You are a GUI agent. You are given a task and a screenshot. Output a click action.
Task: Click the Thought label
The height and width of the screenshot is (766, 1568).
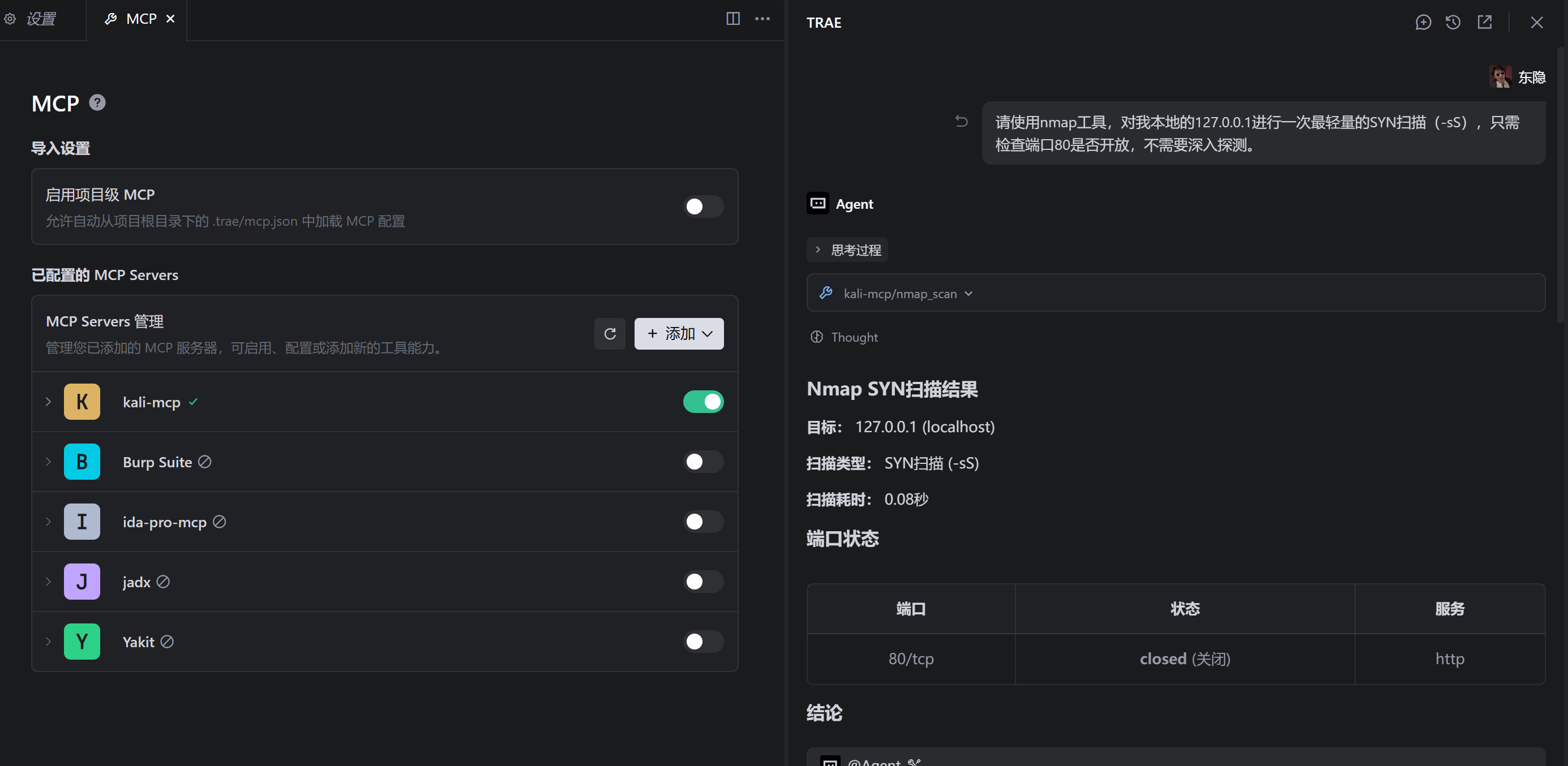tap(854, 337)
